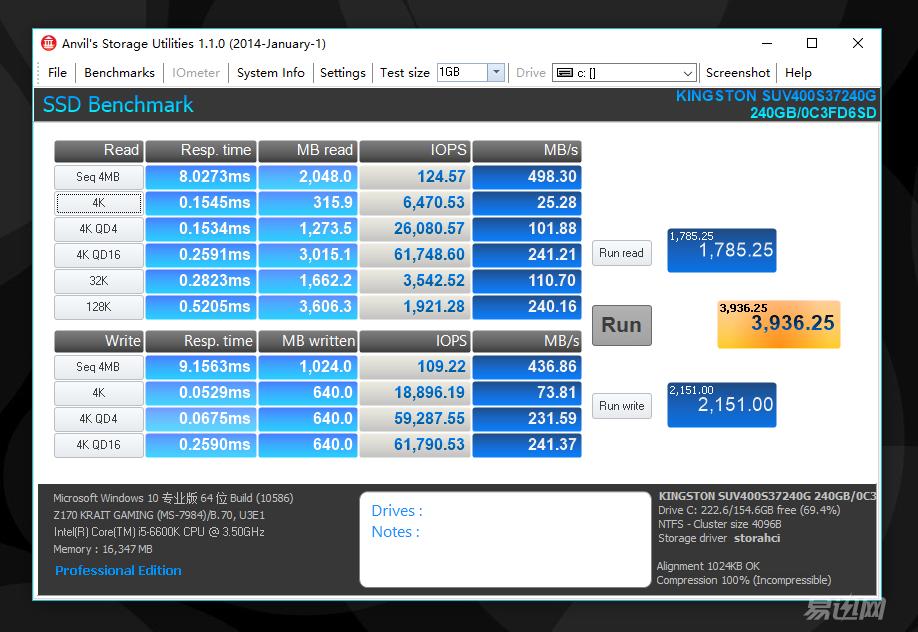The height and width of the screenshot is (632, 918).
Task: Open the Help menu
Action: coord(798,73)
